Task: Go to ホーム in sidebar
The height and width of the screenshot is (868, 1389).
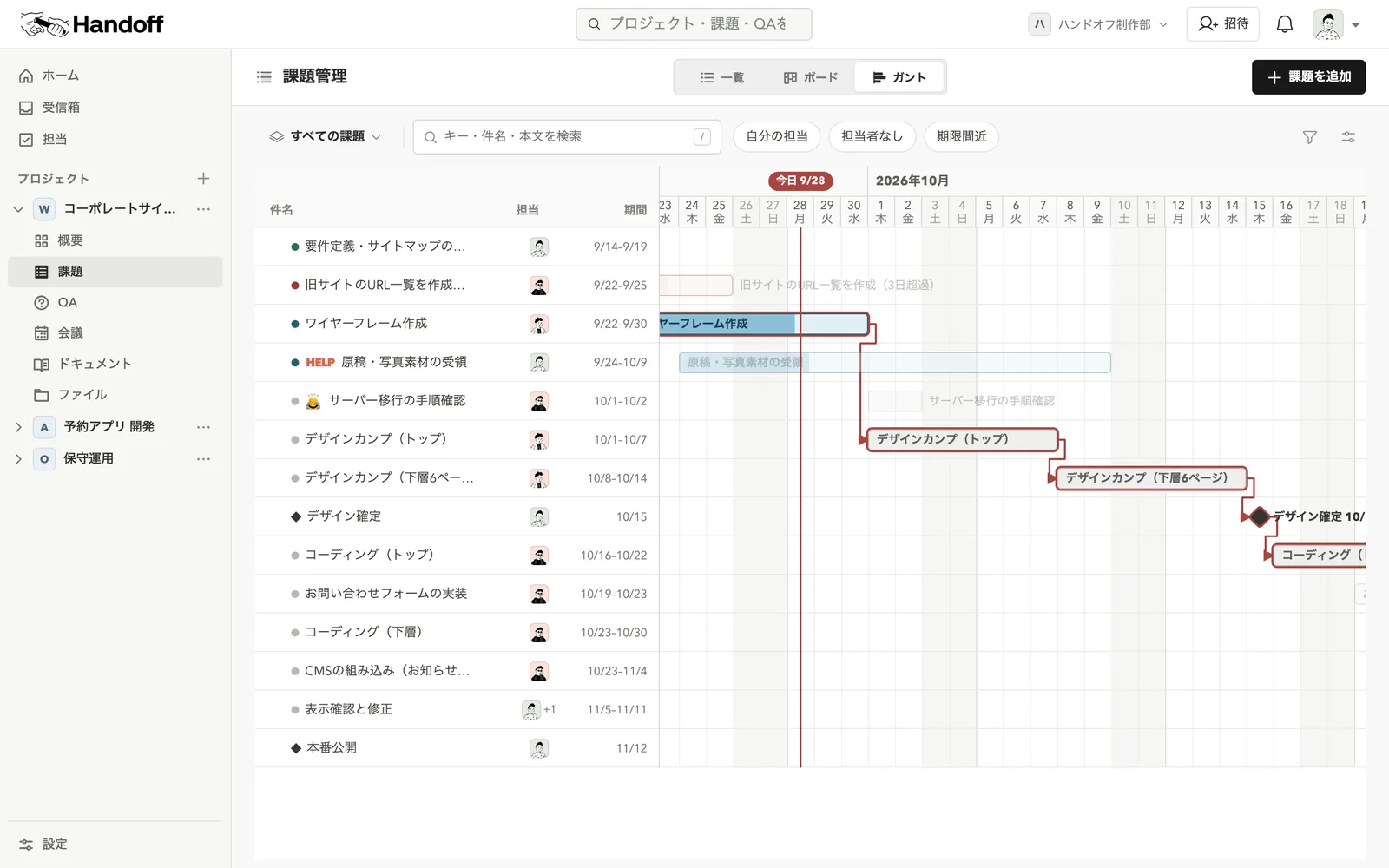Action: [115, 76]
